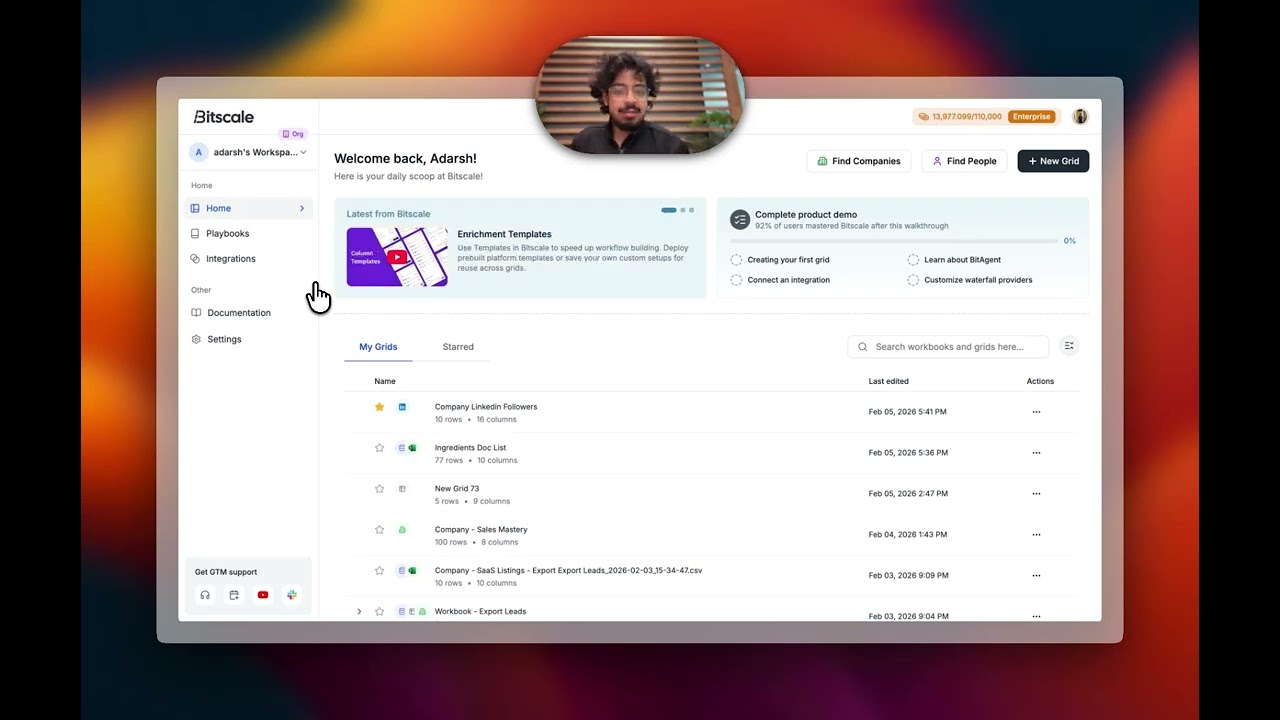Star the Company - SaaS Listings grid
The width and height of the screenshot is (1280, 720).
(379, 571)
